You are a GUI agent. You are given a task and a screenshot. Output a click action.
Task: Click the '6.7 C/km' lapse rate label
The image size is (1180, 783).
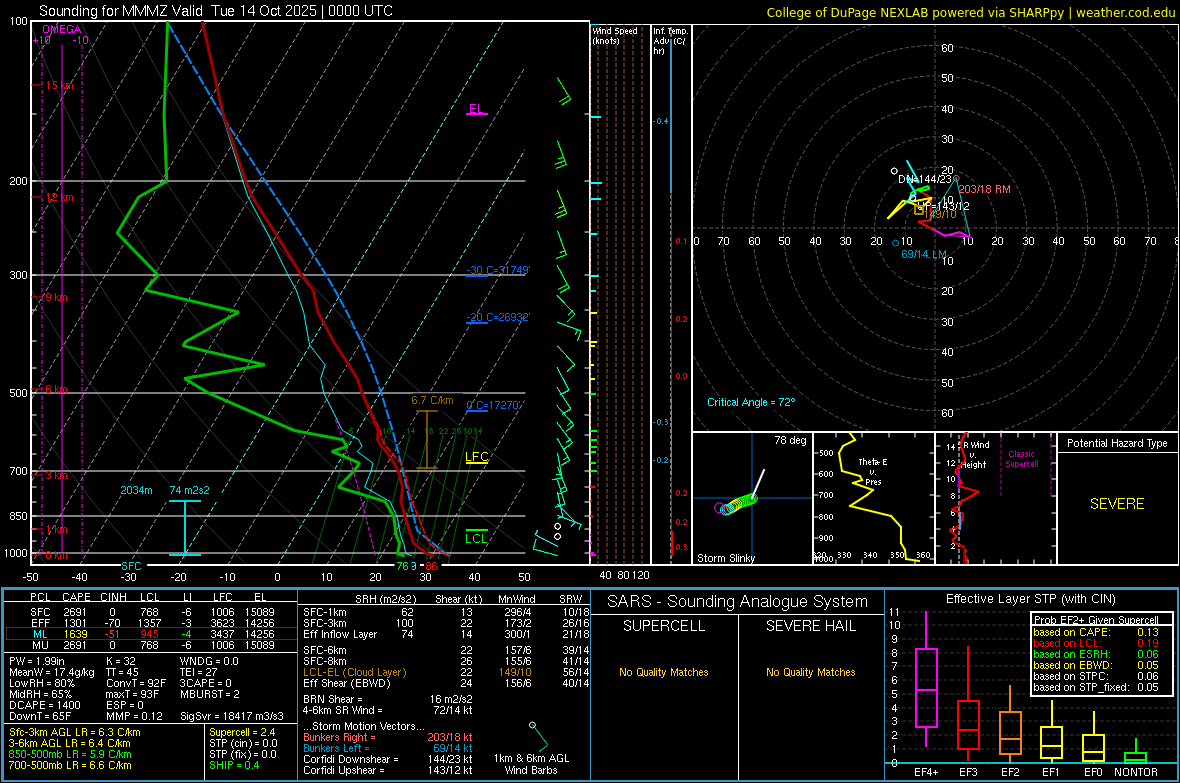(x=432, y=401)
